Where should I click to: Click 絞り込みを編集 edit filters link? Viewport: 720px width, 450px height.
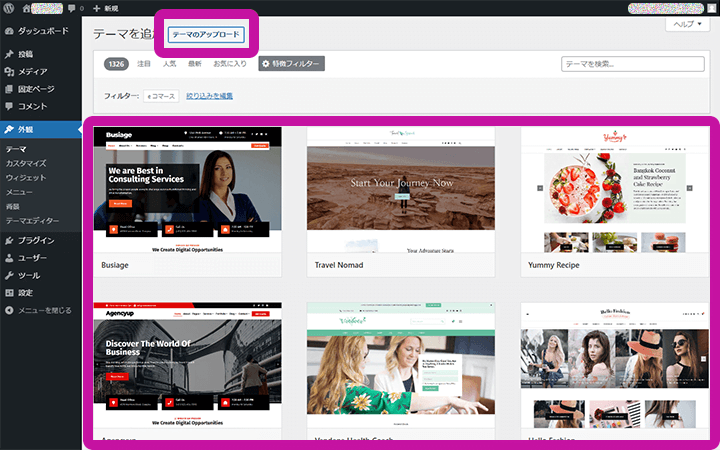pos(209,96)
